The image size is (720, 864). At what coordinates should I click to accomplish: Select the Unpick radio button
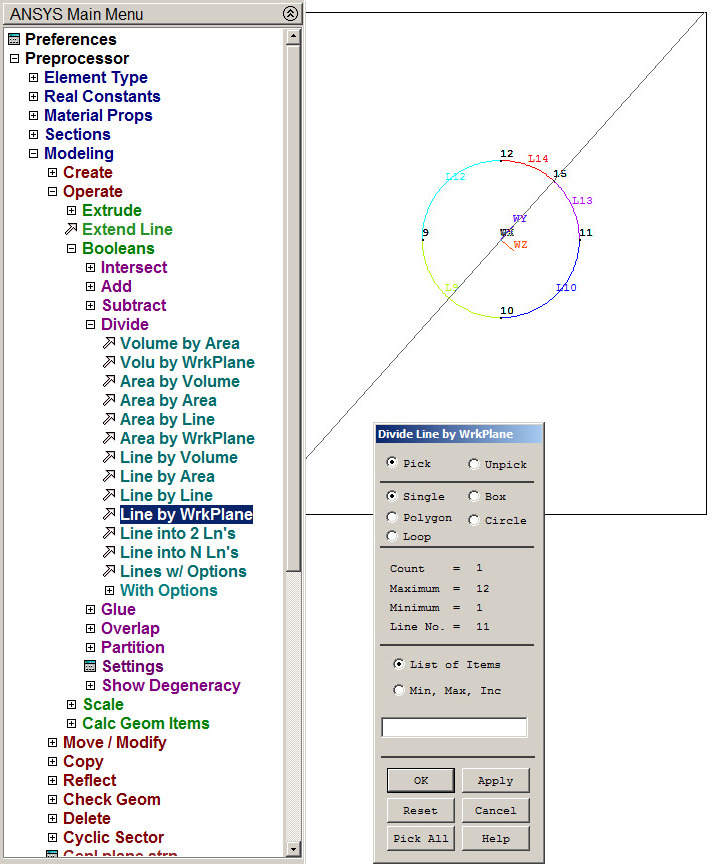click(x=474, y=464)
